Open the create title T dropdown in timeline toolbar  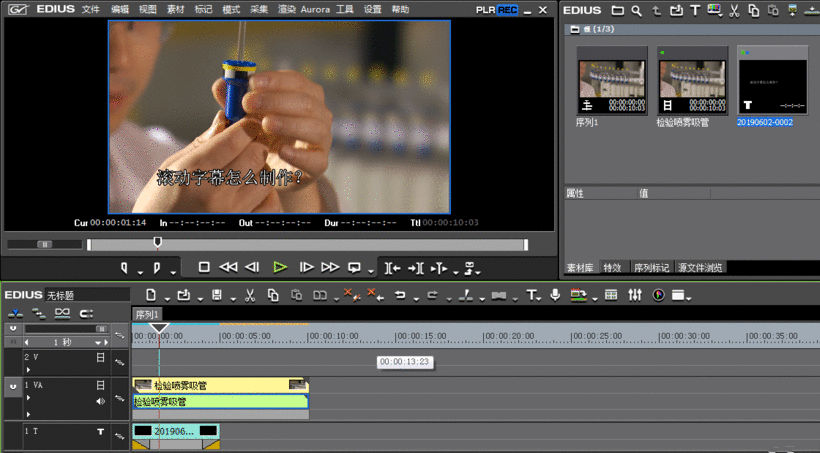[x=533, y=295]
